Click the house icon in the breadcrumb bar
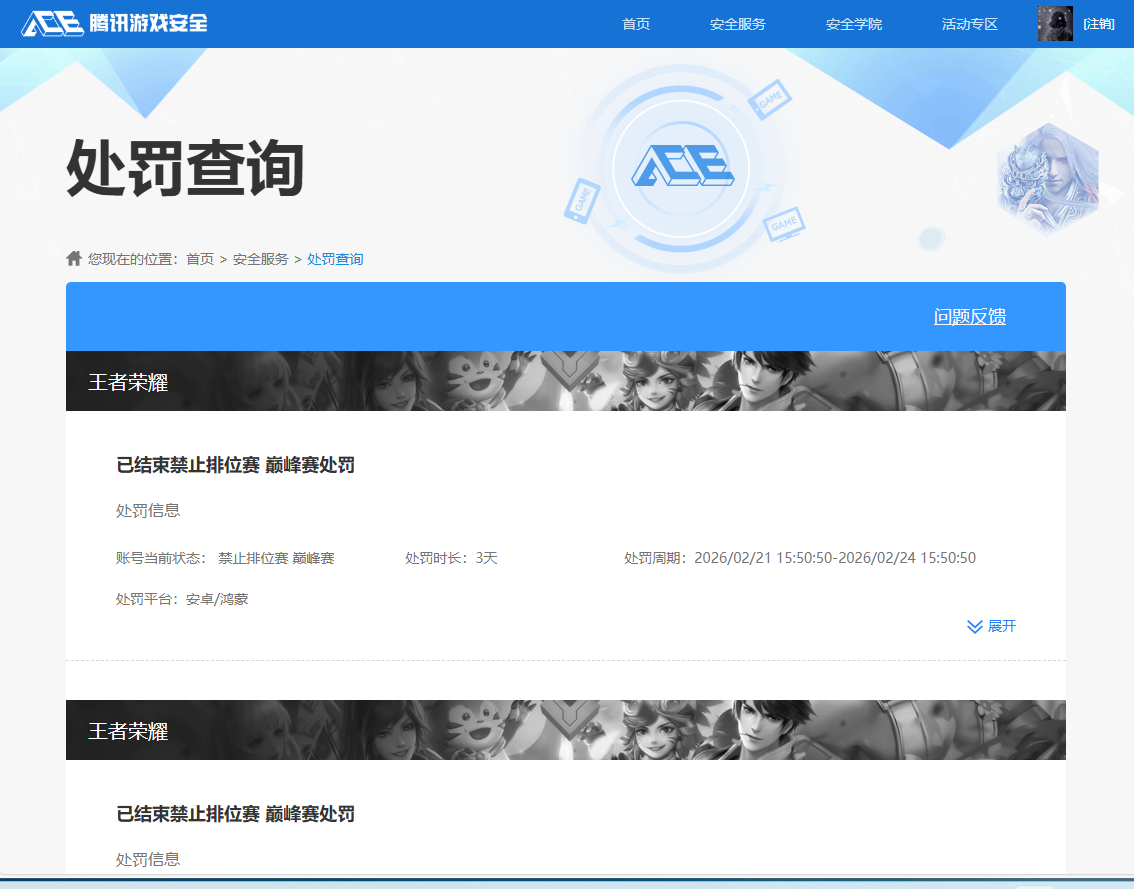 pyautogui.click(x=74, y=257)
